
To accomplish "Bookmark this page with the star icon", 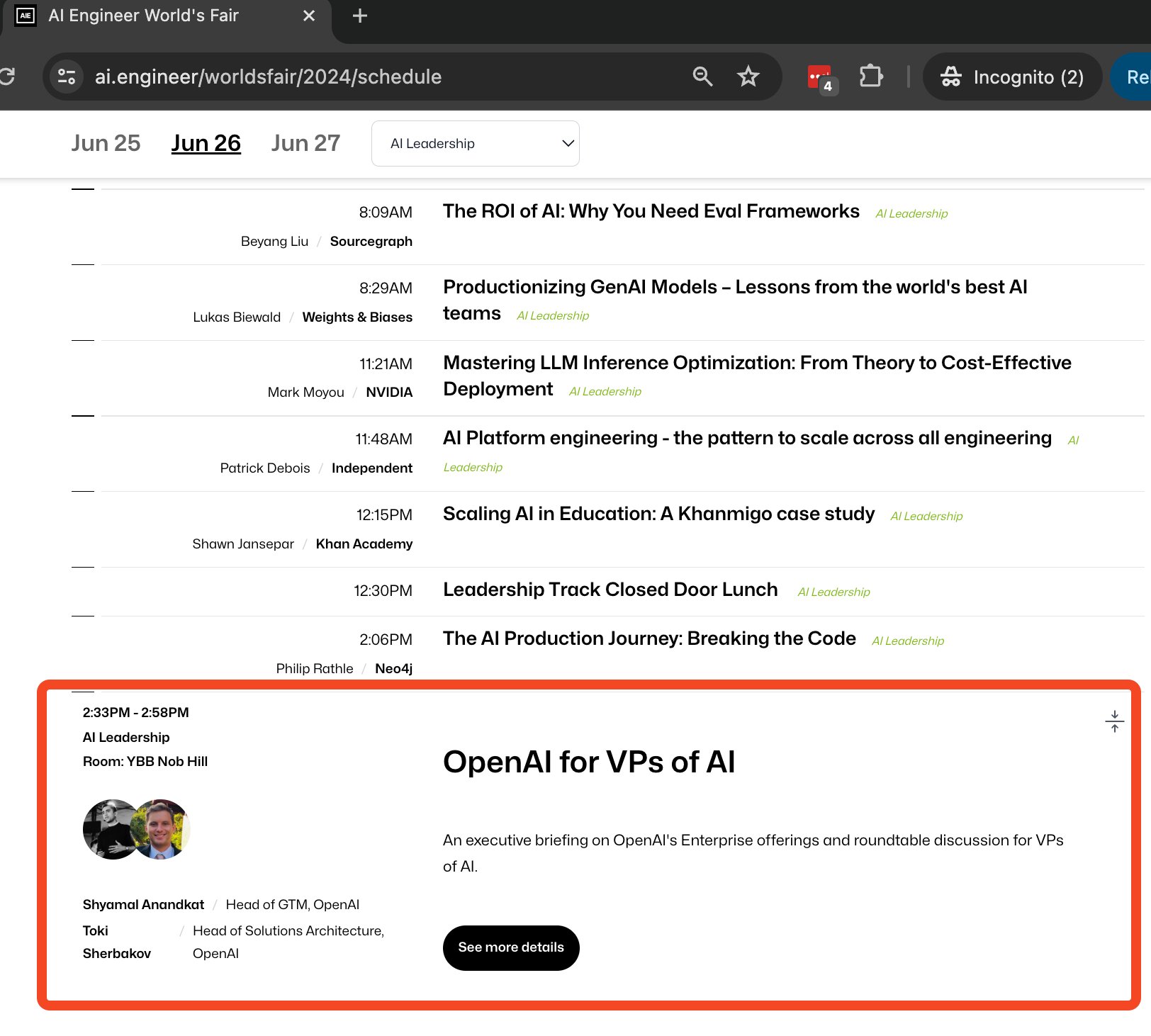I will click(748, 77).
